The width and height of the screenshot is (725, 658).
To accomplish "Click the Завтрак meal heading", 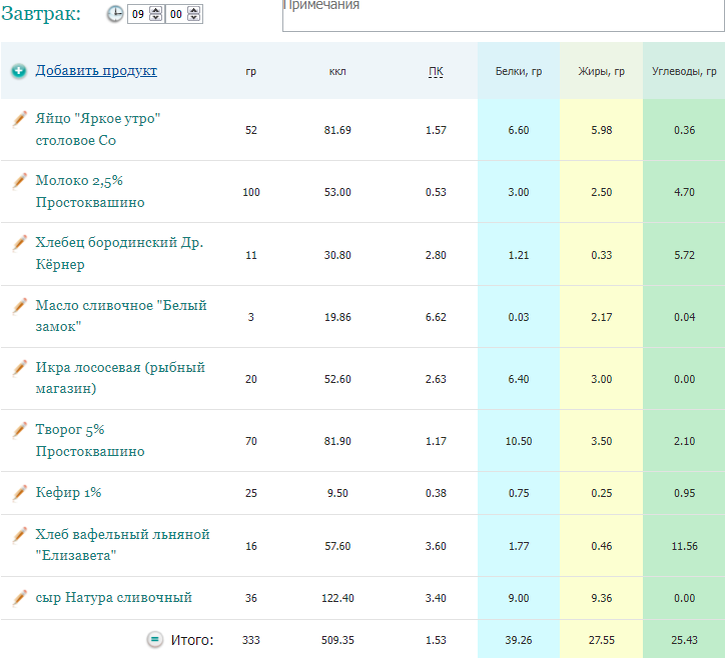I will tap(41, 13).
